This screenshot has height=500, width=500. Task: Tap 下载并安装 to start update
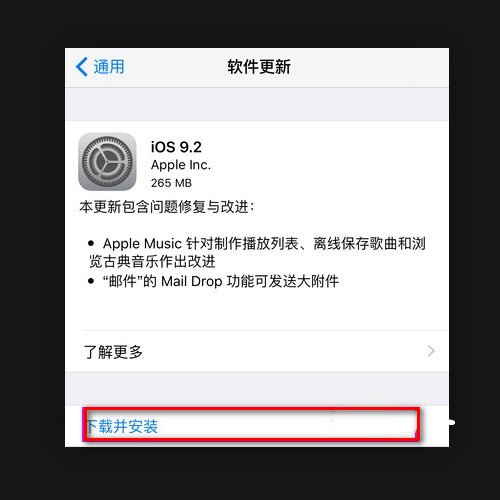pyautogui.click(x=122, y=426)
